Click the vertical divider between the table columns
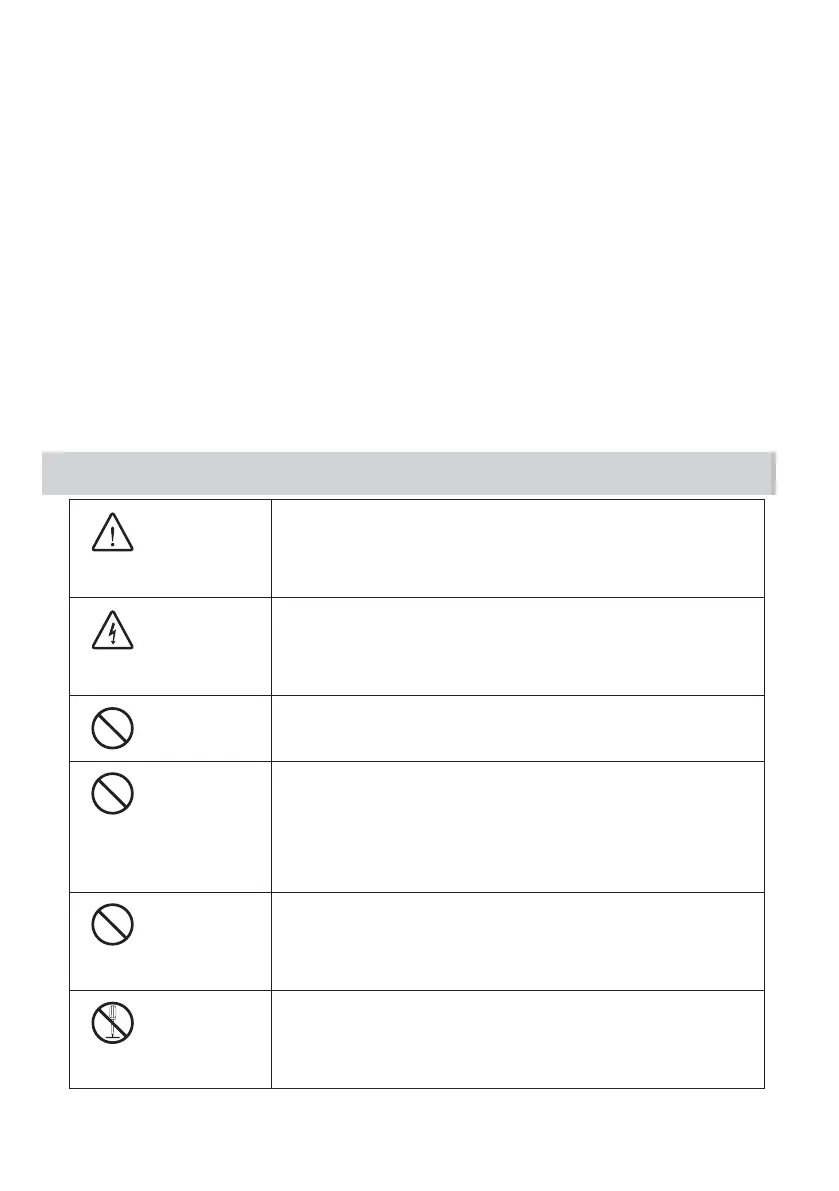The image size is (839, 1191). coord(271,800)
